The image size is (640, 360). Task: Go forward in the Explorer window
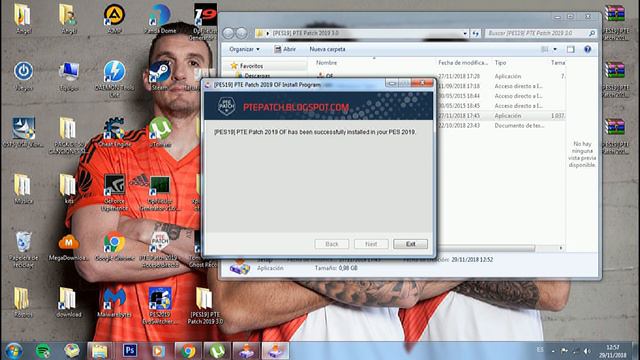click(242, 33)
